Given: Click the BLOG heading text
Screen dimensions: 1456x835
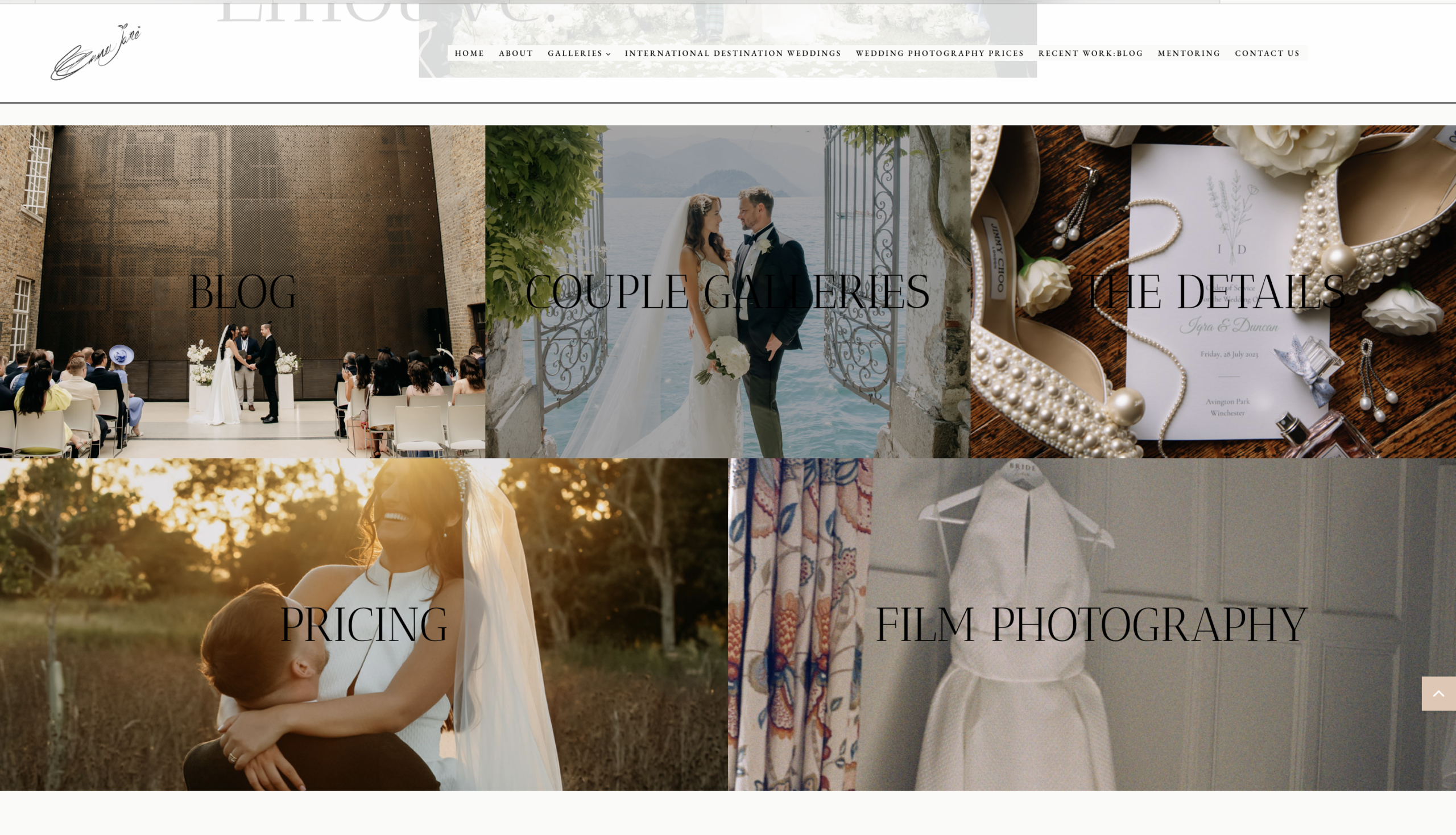Looking at the screenshot, I should pos(242,291).
